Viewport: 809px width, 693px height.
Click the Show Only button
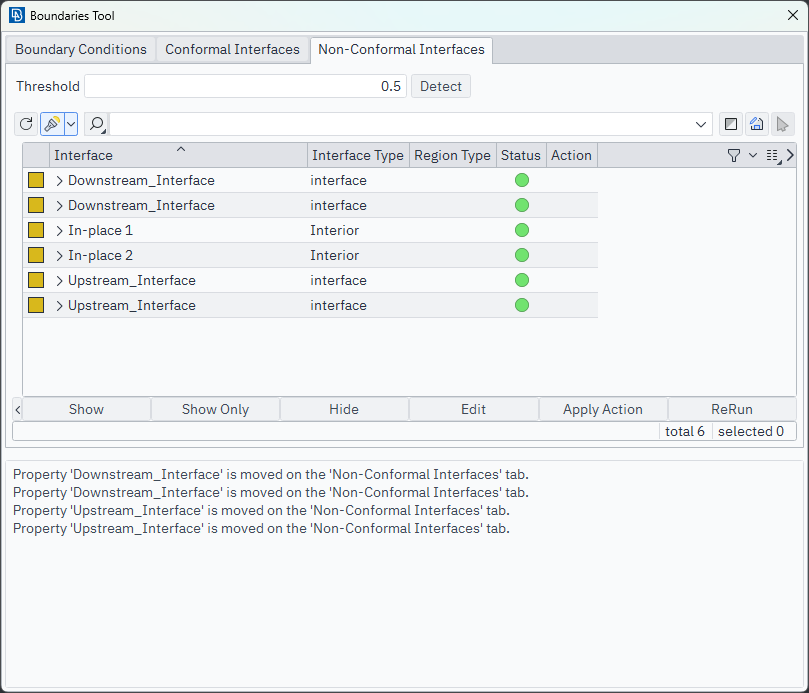tap(215, 409)
